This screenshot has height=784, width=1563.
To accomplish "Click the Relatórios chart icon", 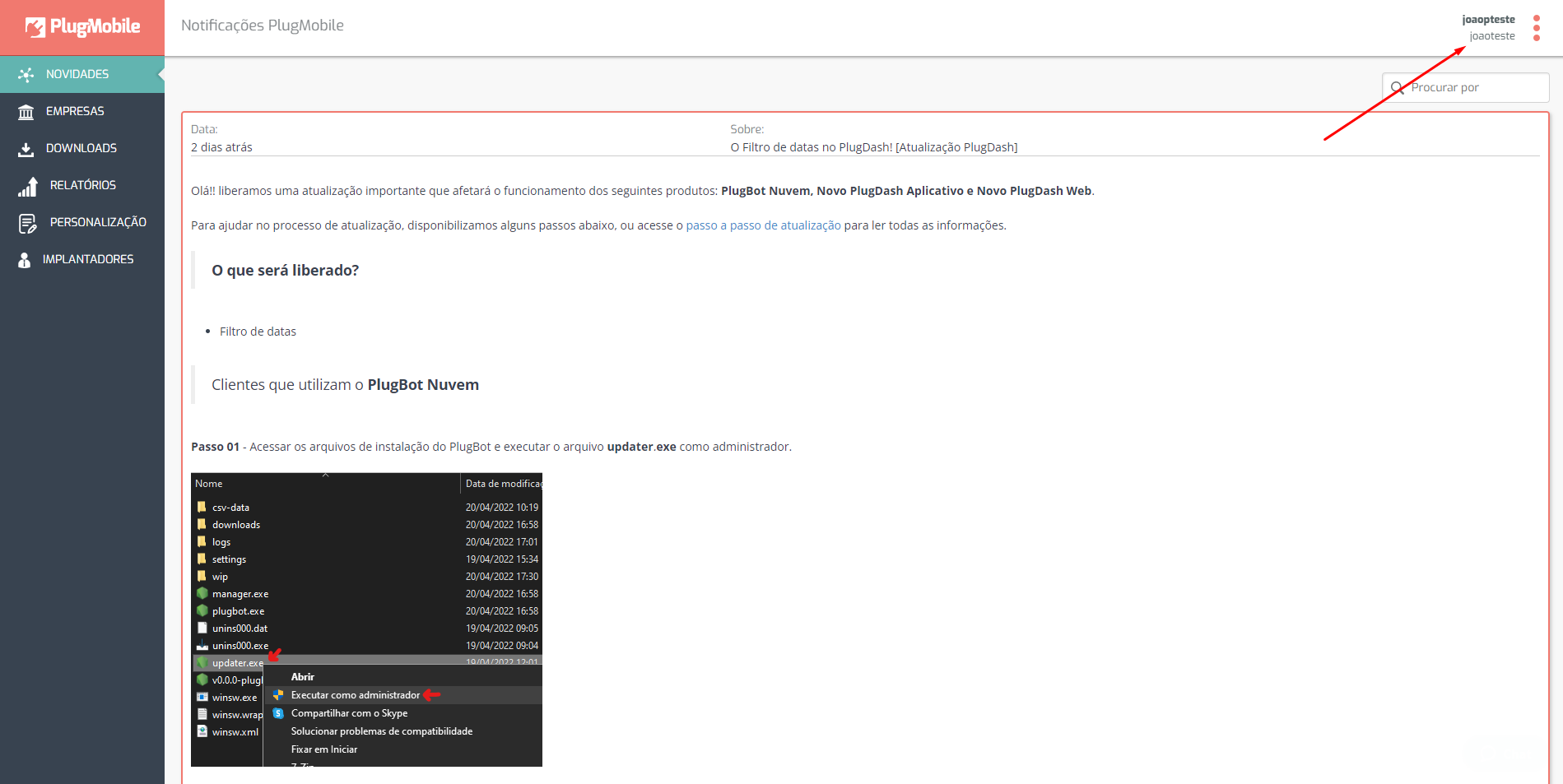I will [x=28, y=187].
